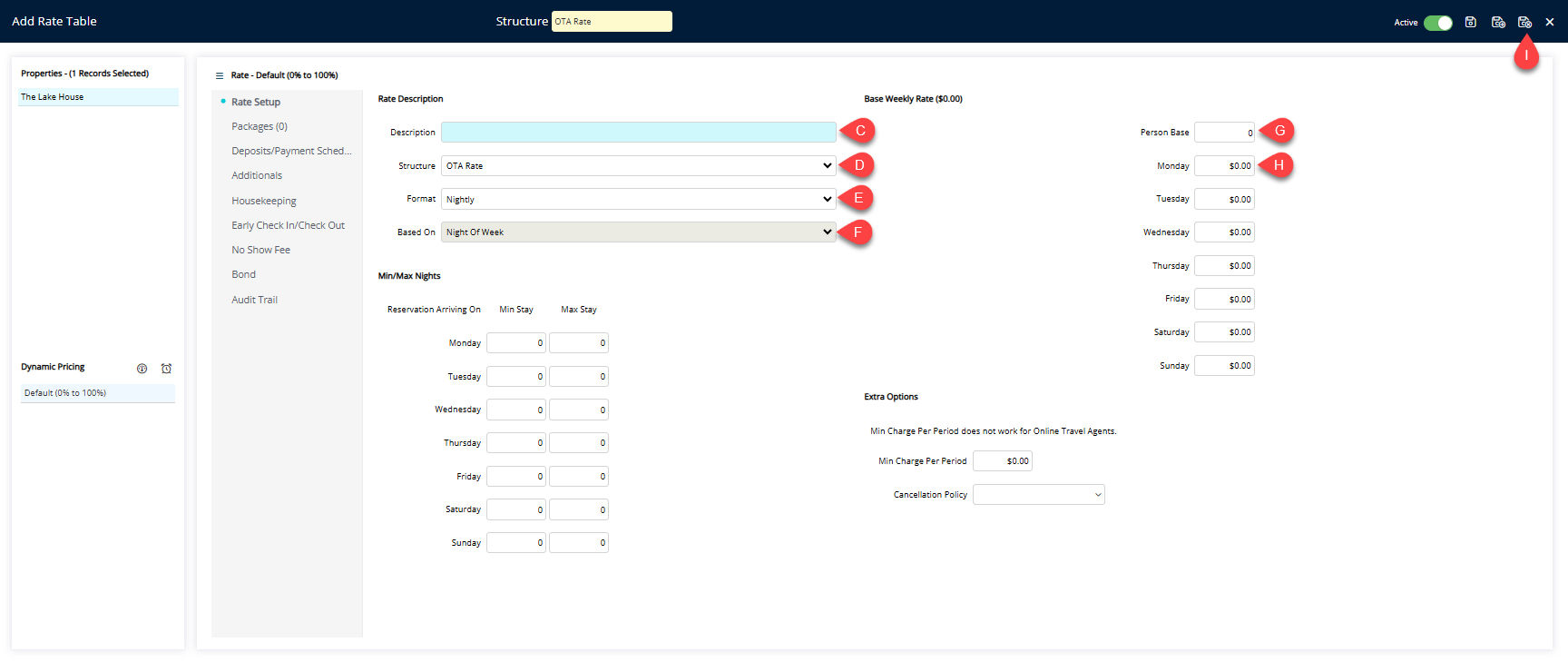This screenshot has width=1568, height=662.
Task: Click the Min Charge Per Period field
Action: tap(1003, 461)
